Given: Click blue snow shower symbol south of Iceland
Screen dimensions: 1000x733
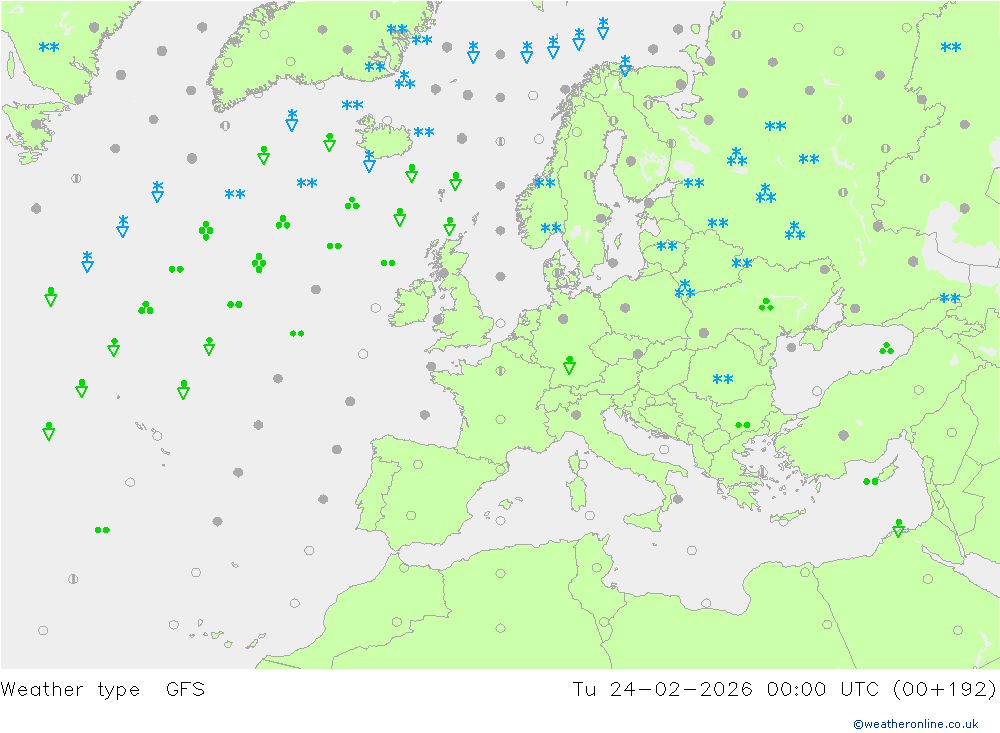Looking at the screenshot, I should pos(369,161).
